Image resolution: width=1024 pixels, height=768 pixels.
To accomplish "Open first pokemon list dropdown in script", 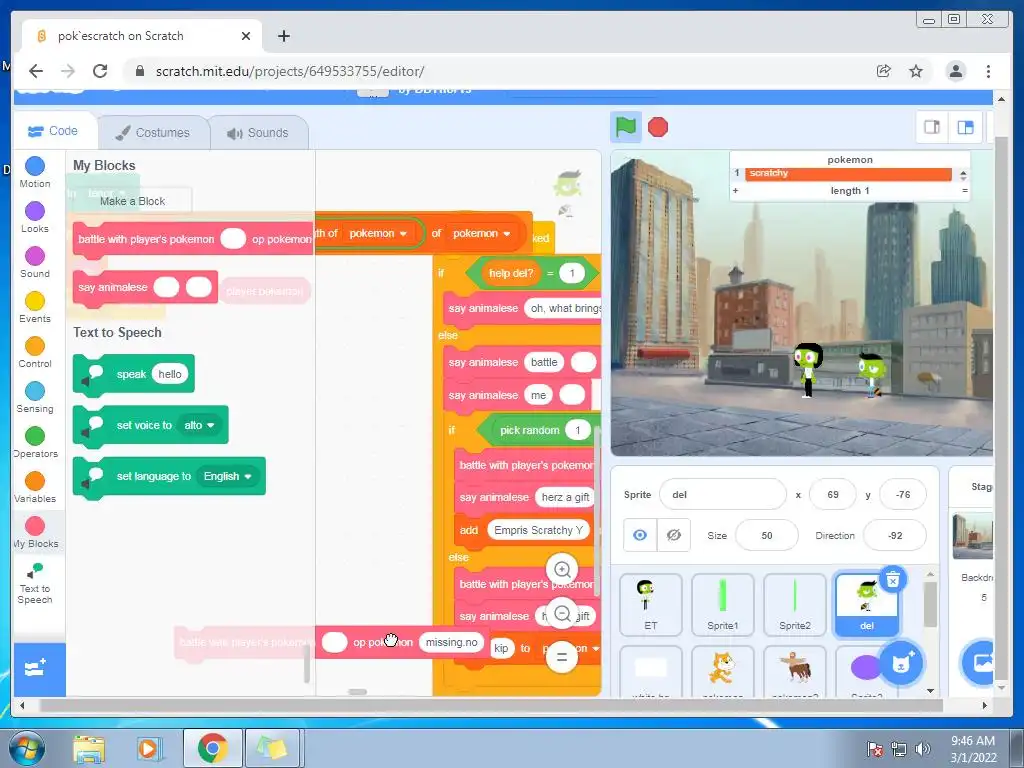I will coord(377,233).
